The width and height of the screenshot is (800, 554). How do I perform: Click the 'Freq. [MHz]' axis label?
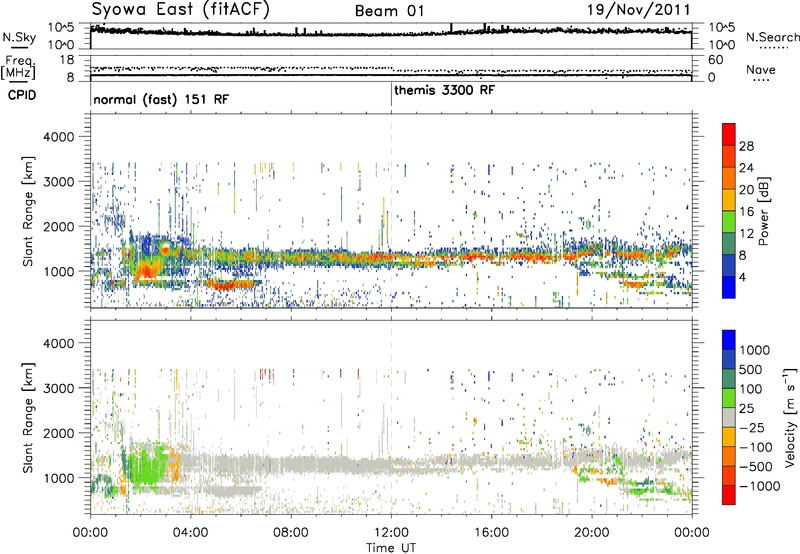[x=18, y=68]
